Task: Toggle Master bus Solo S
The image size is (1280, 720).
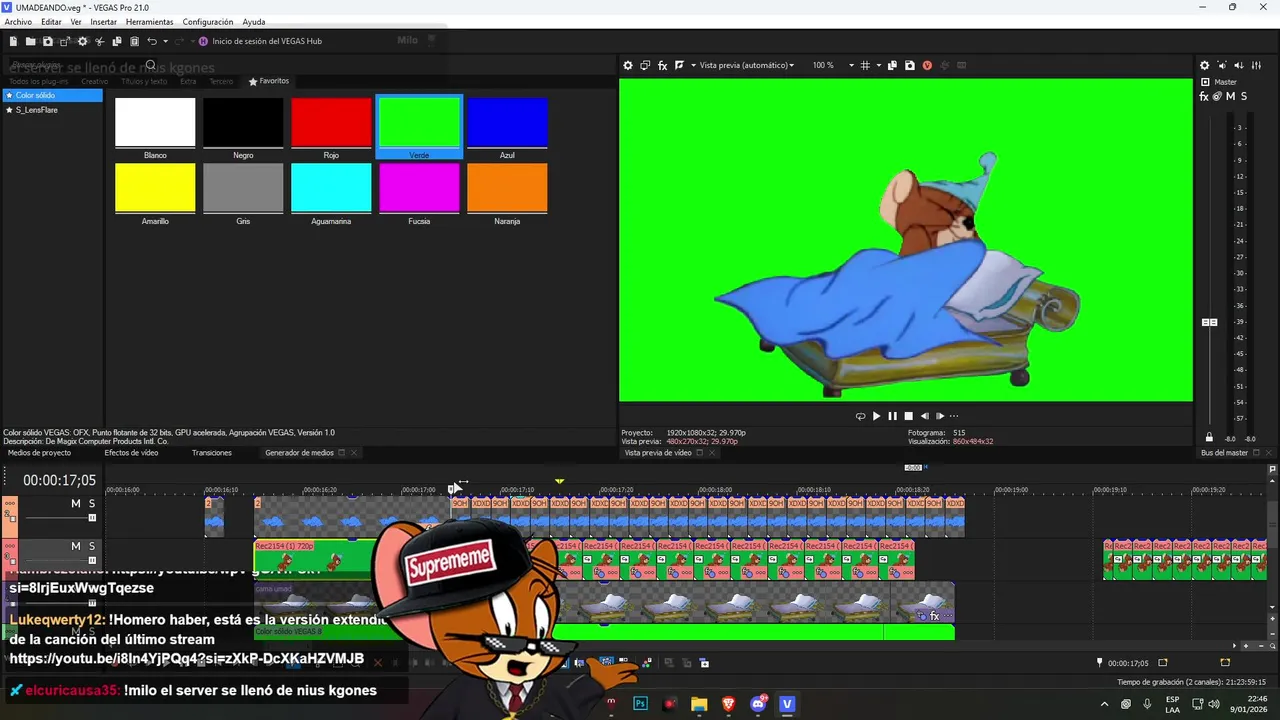Action: 1244,96
